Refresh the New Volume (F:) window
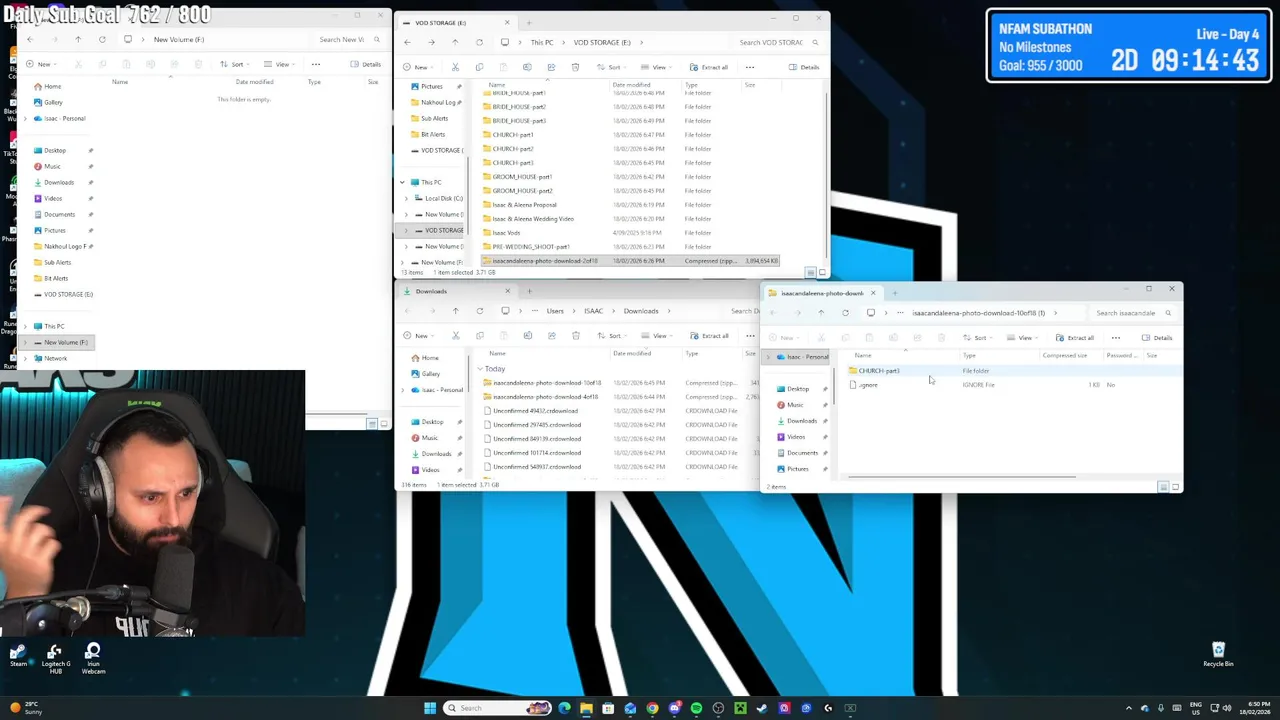Viewport: 1280px width, 720px height. point(102,39)
